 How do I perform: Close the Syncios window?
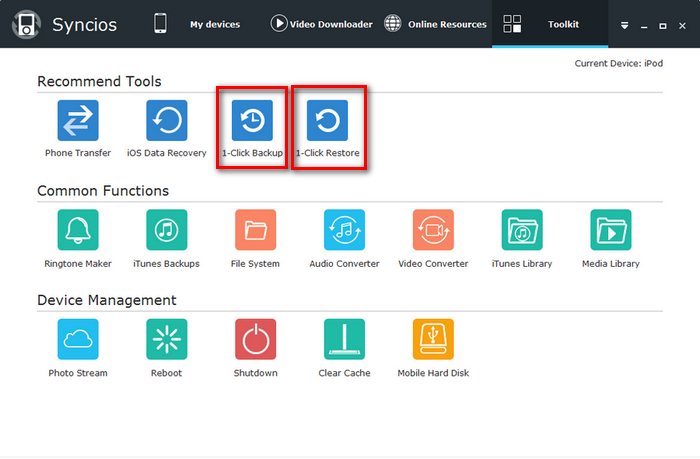pos(682,26)
